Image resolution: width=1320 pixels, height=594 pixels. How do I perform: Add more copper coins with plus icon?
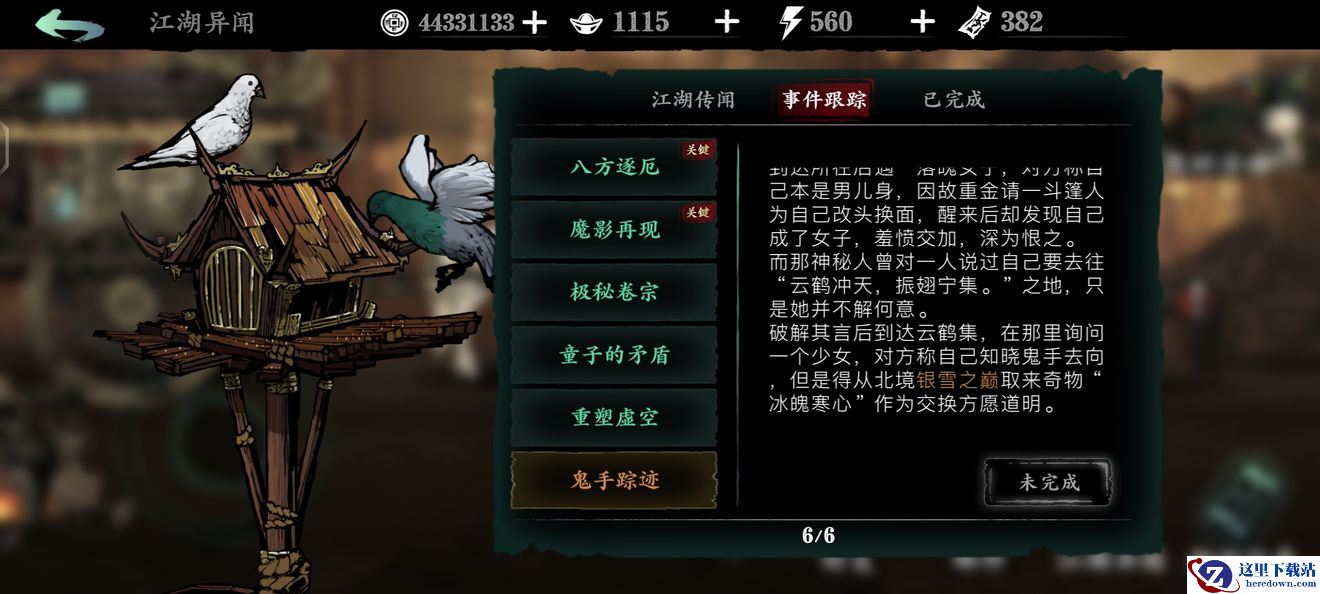(535, 22)
